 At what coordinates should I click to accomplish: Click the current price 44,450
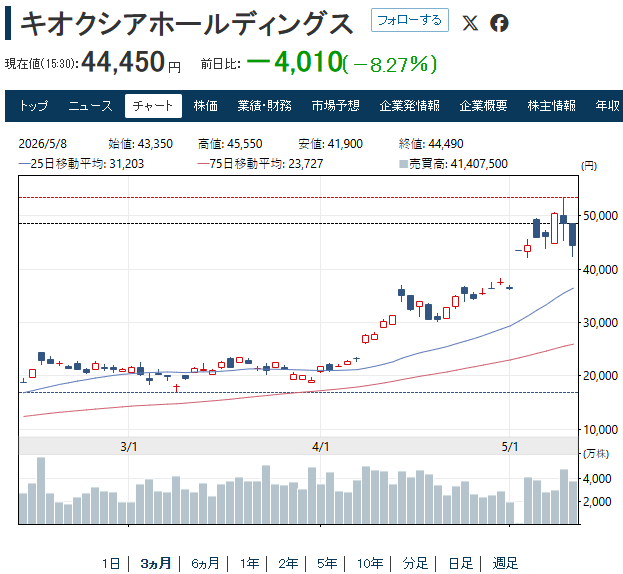123,62
